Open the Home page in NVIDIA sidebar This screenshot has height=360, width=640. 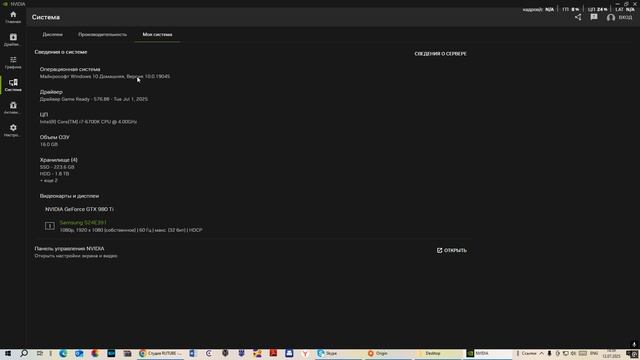coord(13,17)
